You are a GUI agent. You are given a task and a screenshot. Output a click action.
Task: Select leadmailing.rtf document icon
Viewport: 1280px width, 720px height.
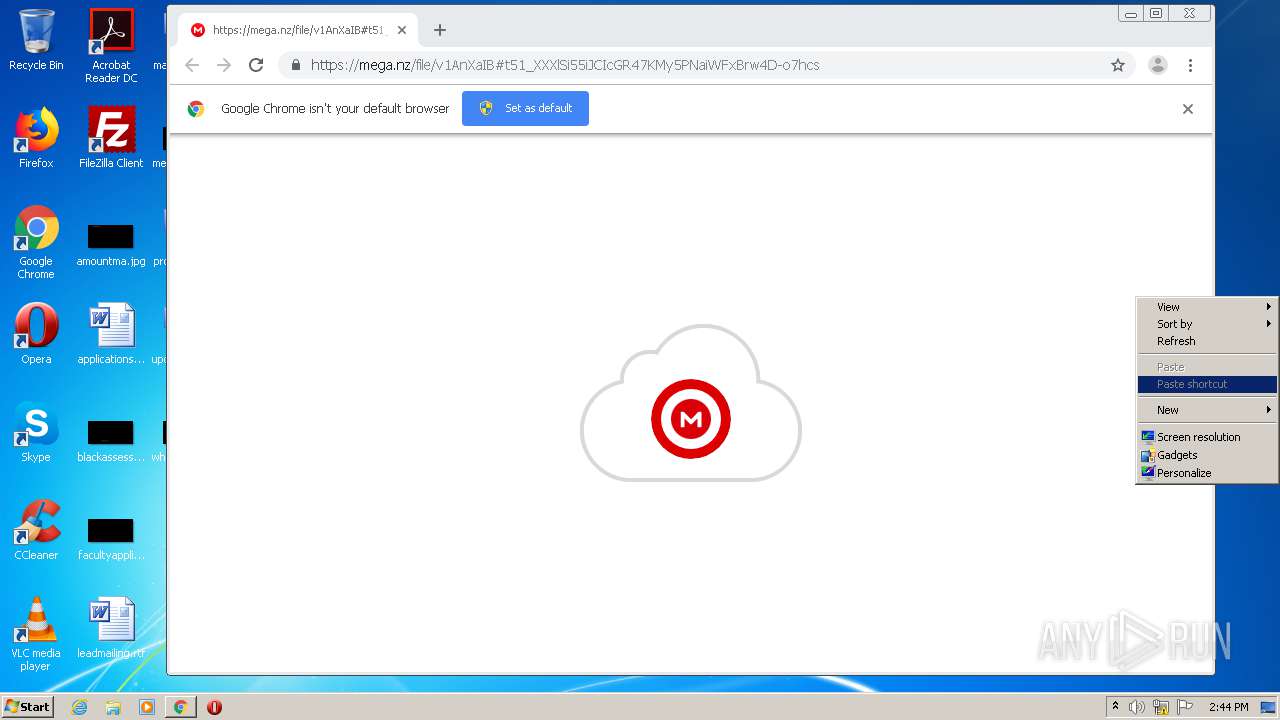(111, 628)
